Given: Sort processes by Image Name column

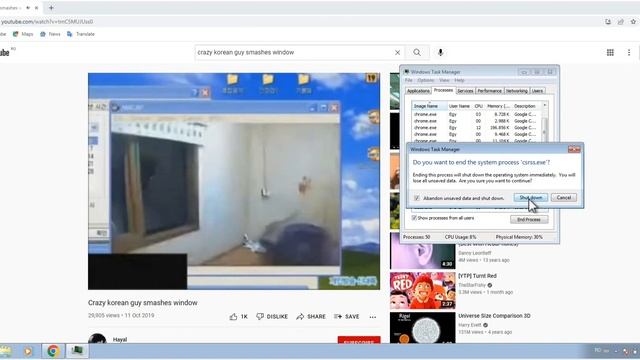Looking at the screenshot, I should (429, 106).
